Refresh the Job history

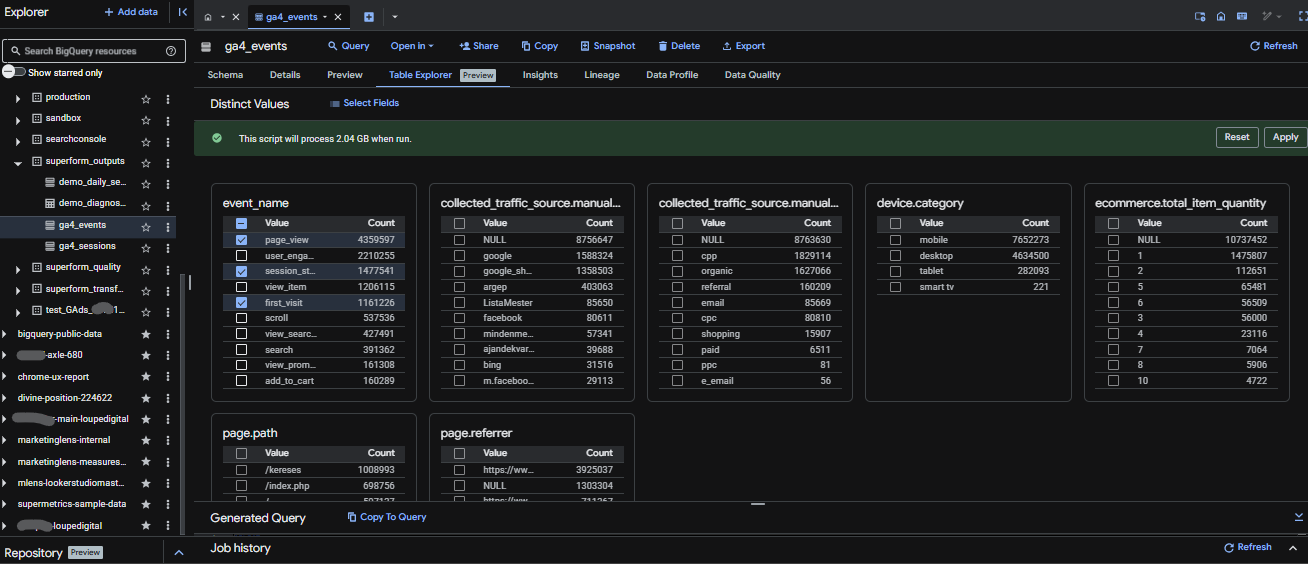click(1247, 548)
